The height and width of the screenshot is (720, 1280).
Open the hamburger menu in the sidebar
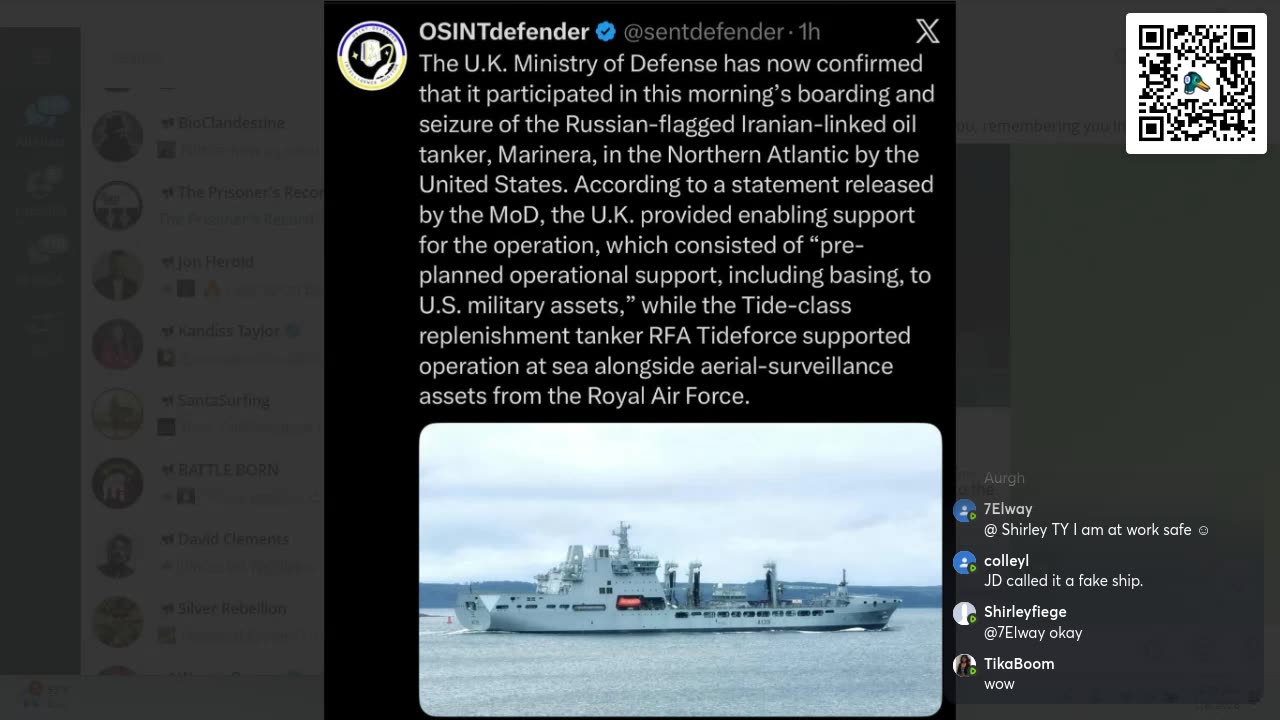(40, 57)
